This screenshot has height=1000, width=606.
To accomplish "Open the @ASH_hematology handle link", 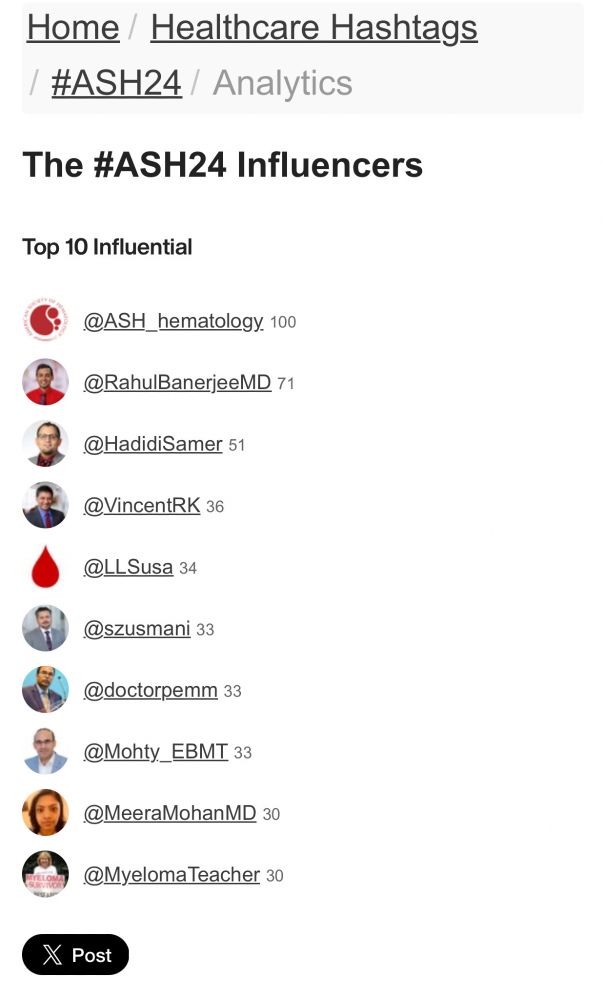I will tap(173, 321).
